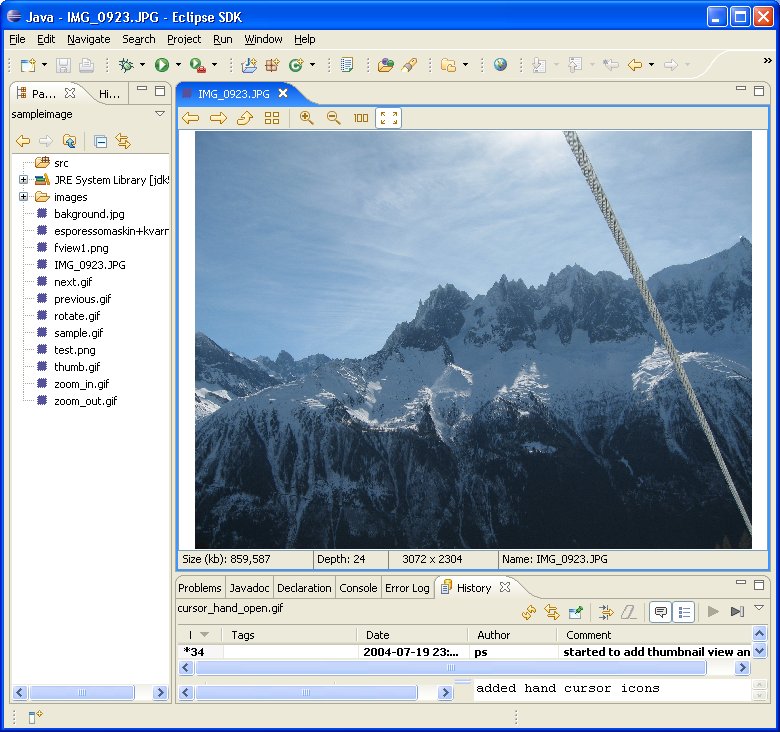Select rotate.gif in the file tree
The image size is (780, 732).
coord(76,316)
